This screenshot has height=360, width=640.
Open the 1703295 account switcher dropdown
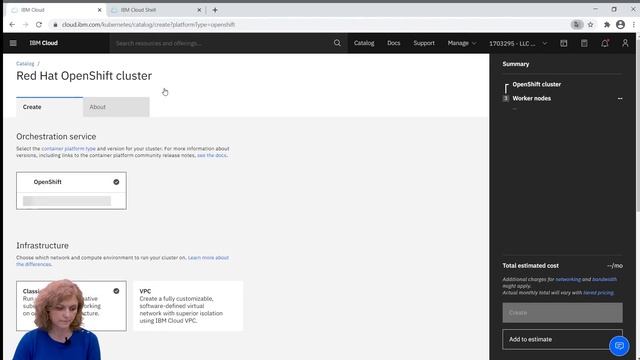coord(518,43)
